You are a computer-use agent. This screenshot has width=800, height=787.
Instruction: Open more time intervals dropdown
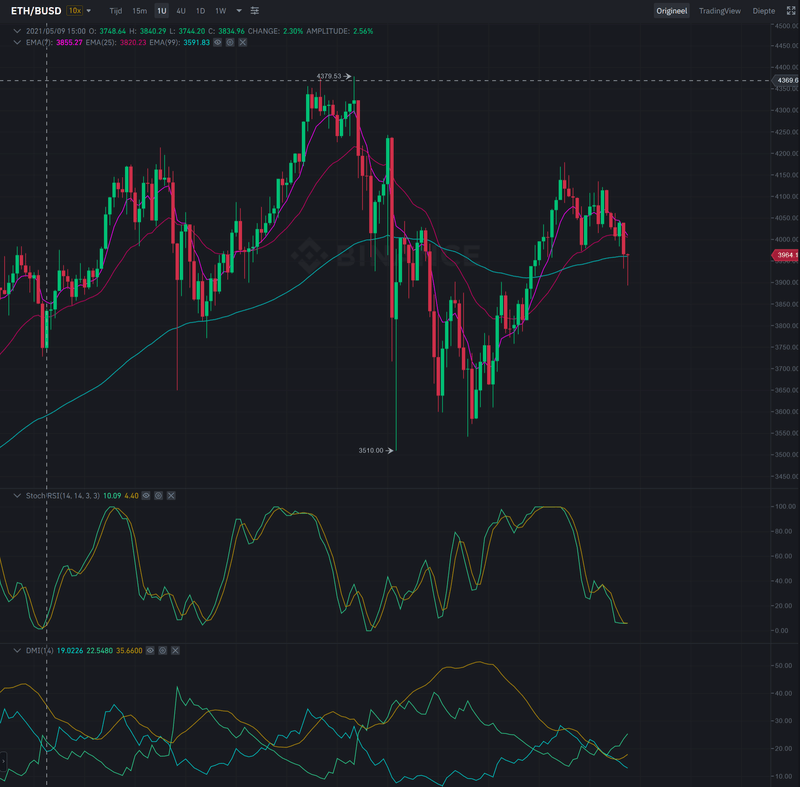pos(239,11)
